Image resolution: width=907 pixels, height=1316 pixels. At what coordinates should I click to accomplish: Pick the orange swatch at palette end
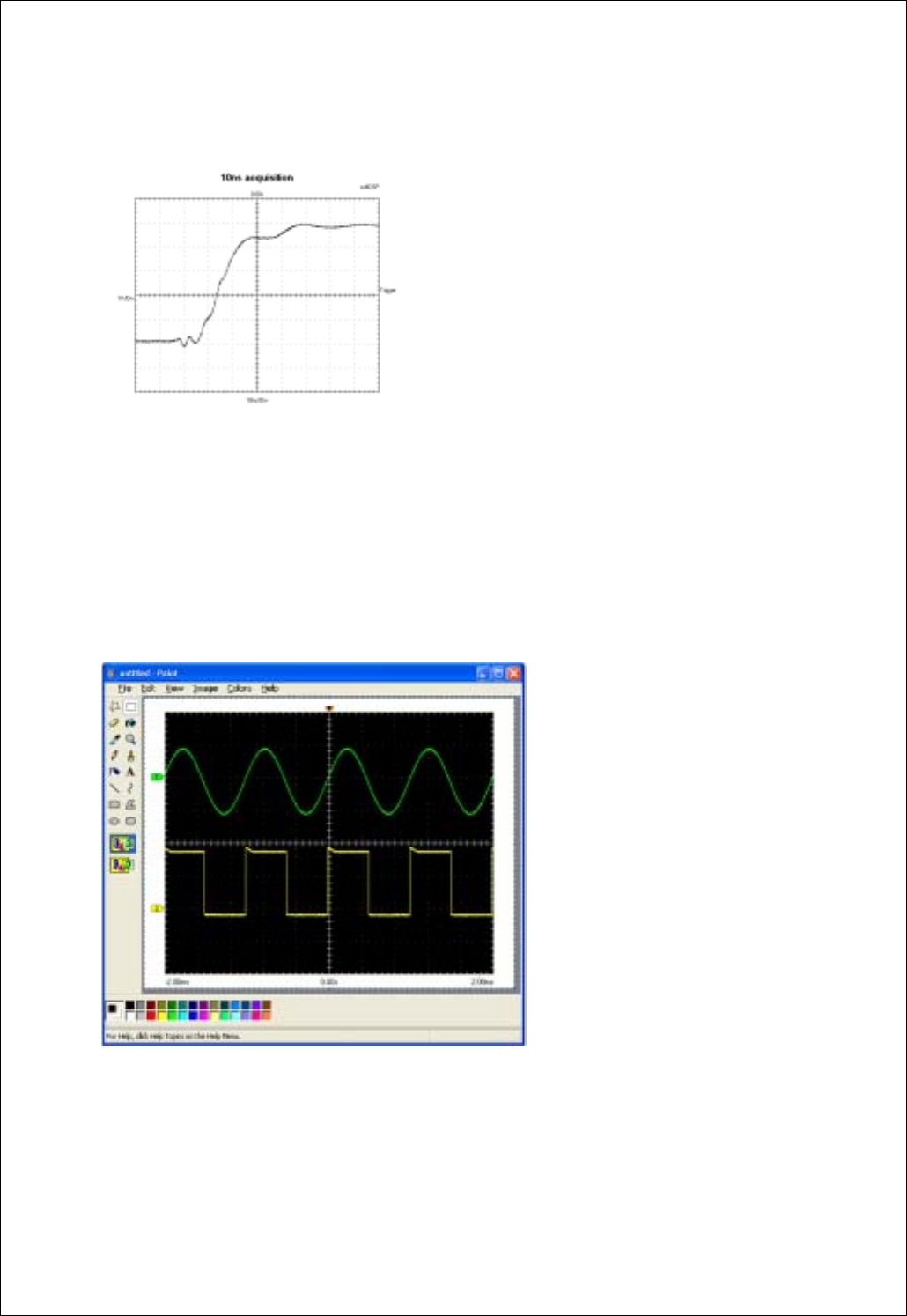point(266,1016)
